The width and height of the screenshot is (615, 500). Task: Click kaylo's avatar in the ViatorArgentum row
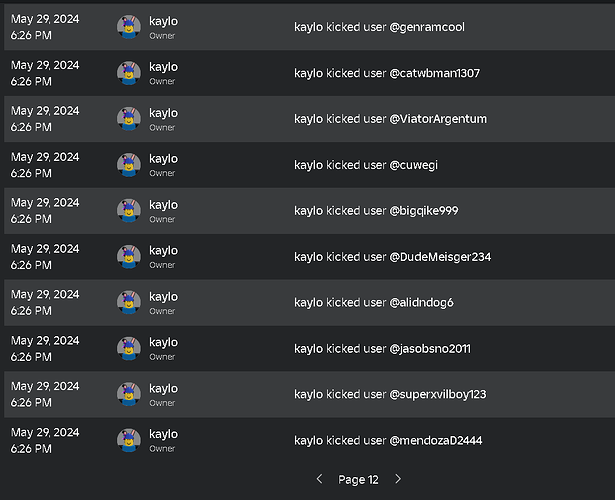pos(128,119)
